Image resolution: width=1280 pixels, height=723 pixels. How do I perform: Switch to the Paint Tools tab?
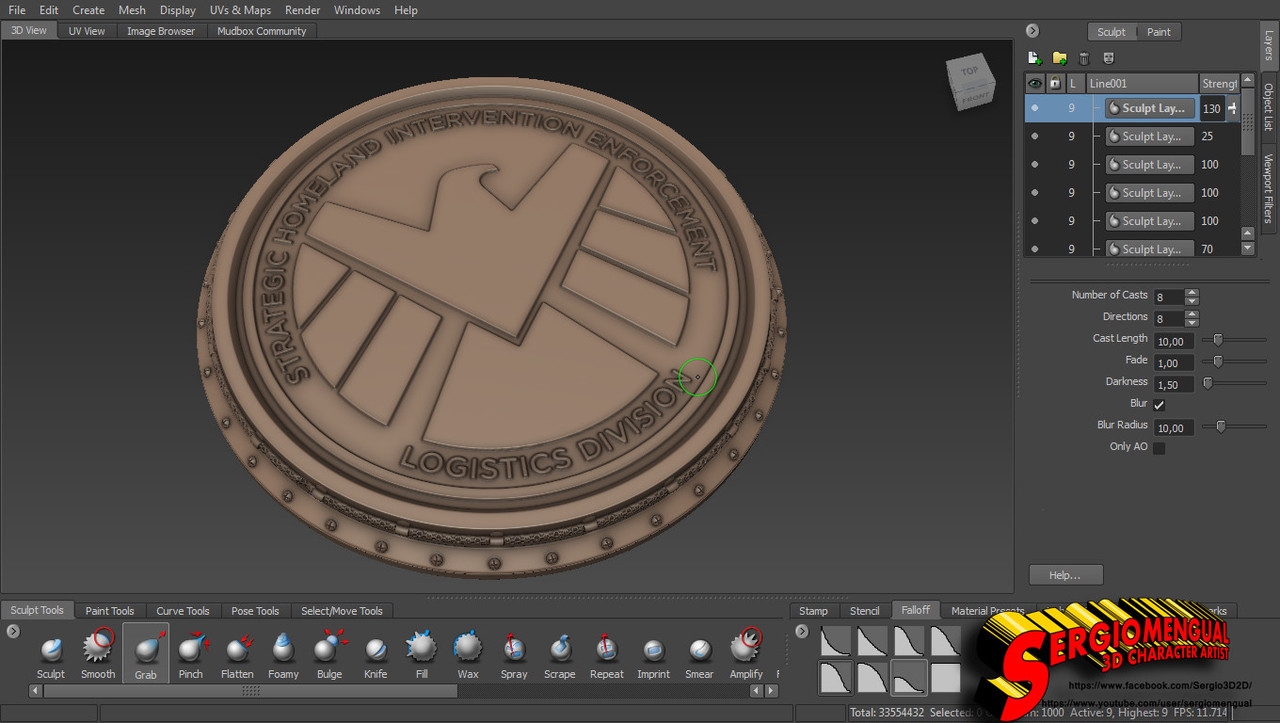[x=110, y=610]
